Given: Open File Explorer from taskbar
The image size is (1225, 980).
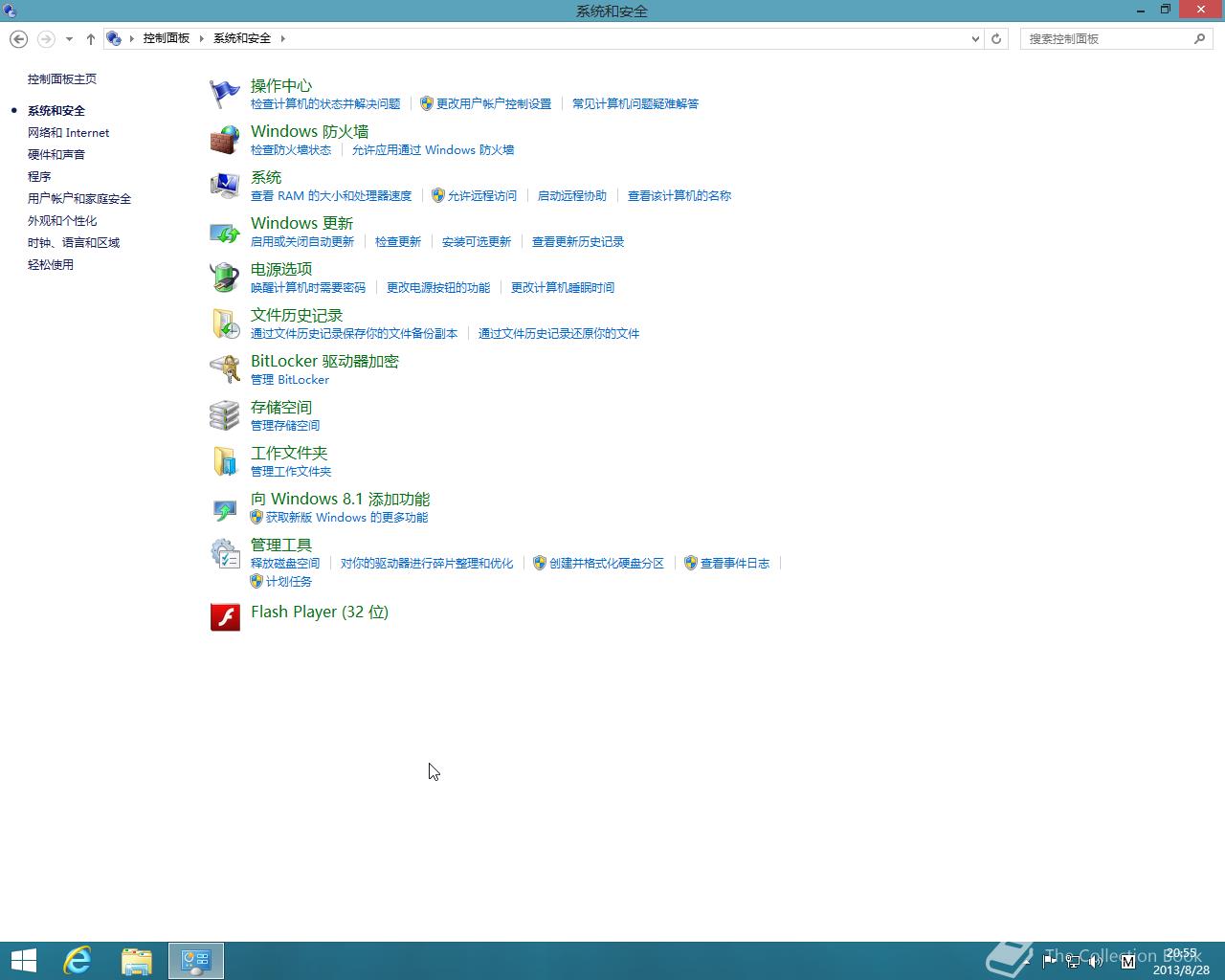Looking at the screenshot, I should pos(137,961).
